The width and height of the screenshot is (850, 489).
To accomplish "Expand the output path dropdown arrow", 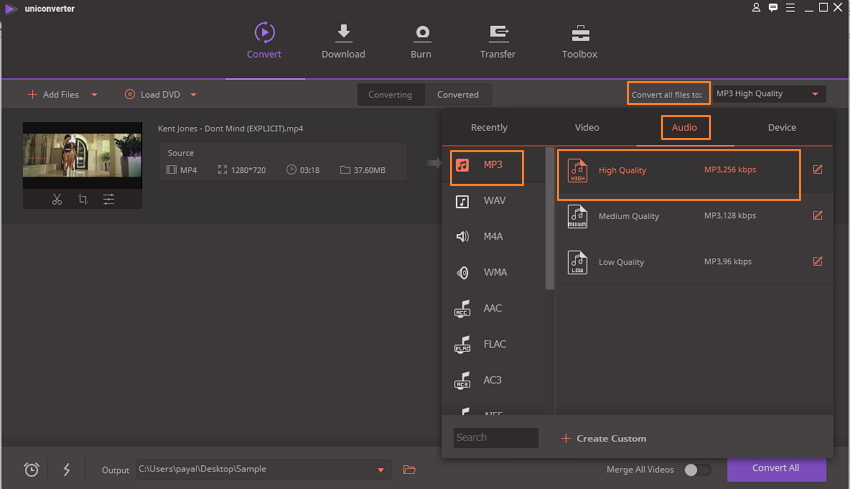I will coord(381,470).
